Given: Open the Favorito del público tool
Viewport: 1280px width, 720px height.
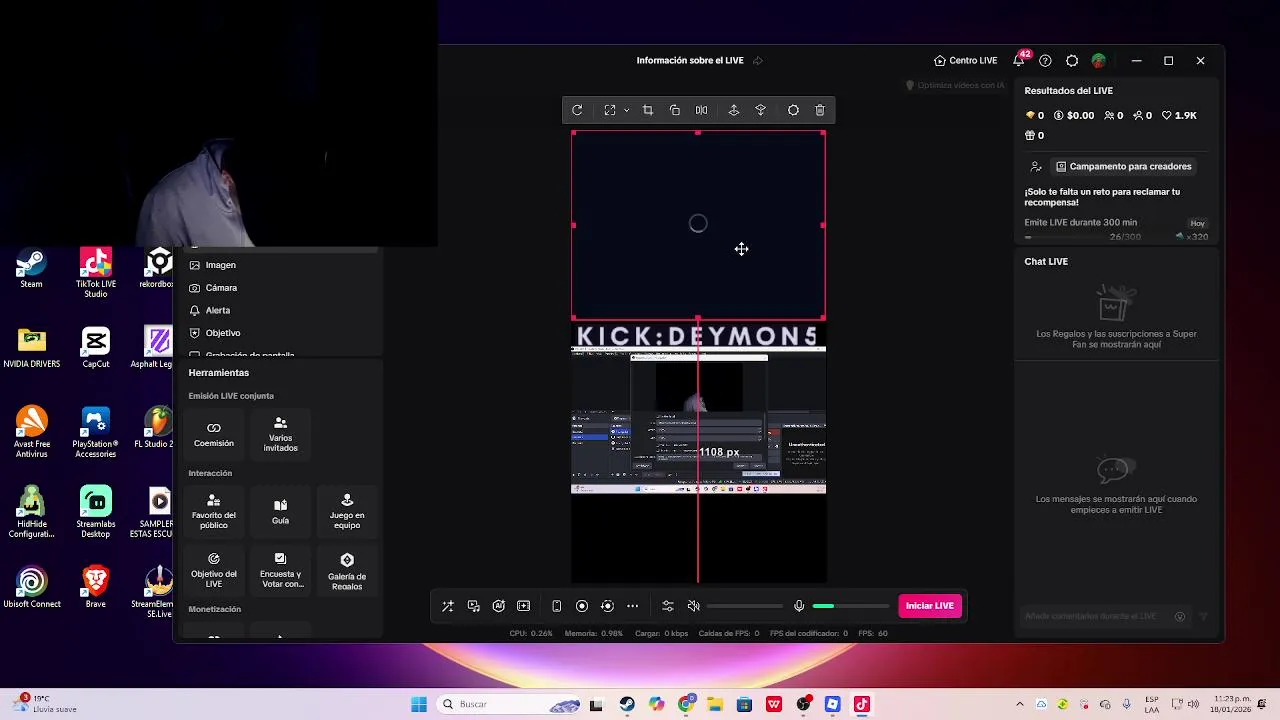Looking at the screenshot, I should pyautogui.click(x=214, y=511).
